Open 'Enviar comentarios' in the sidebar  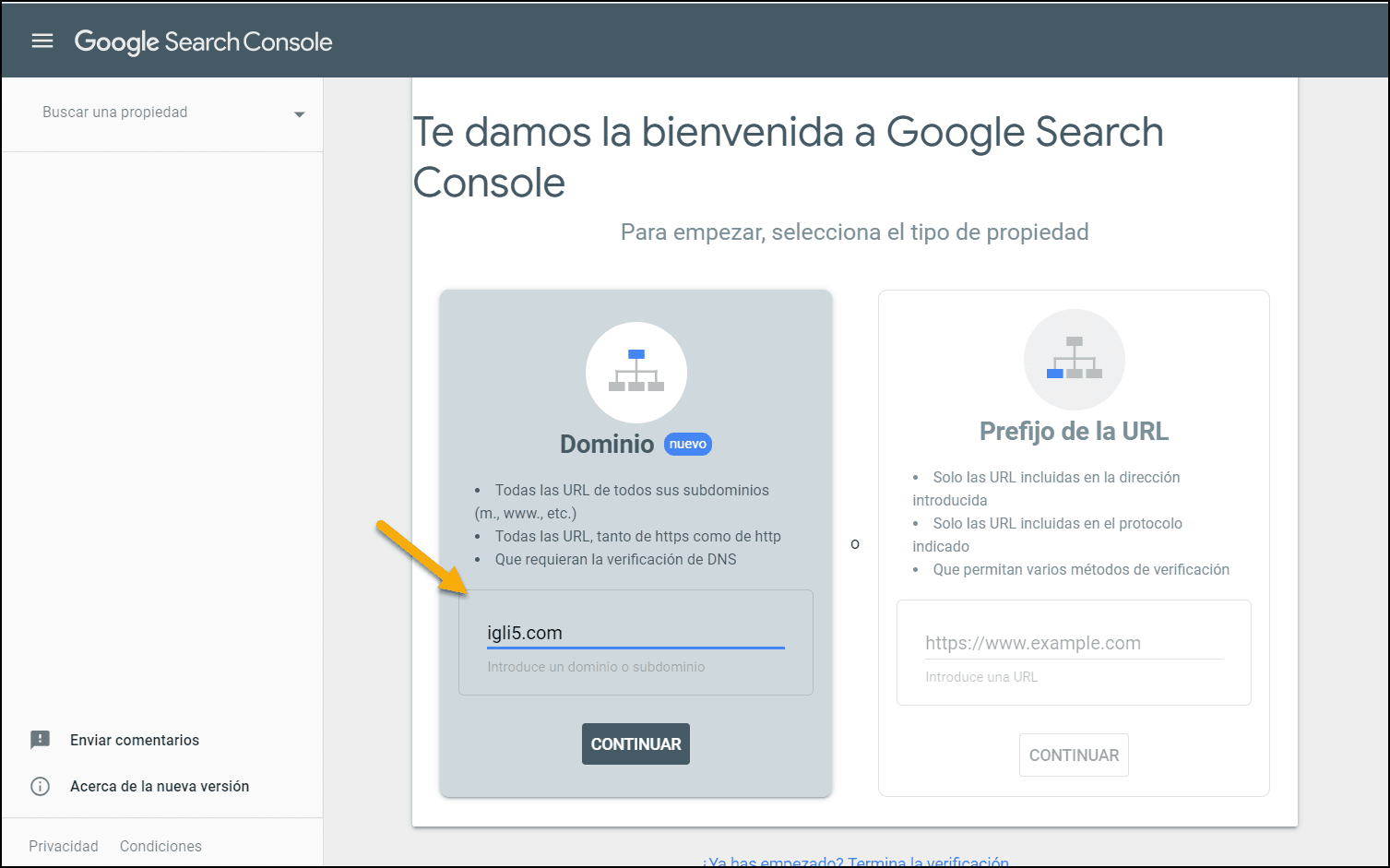(135, 740)
